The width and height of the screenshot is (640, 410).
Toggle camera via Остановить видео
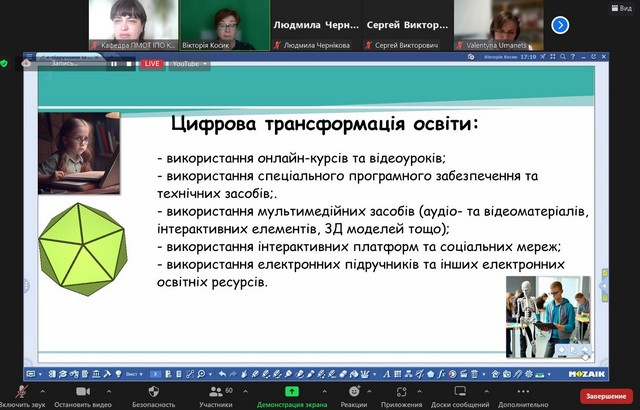point(83,392)
